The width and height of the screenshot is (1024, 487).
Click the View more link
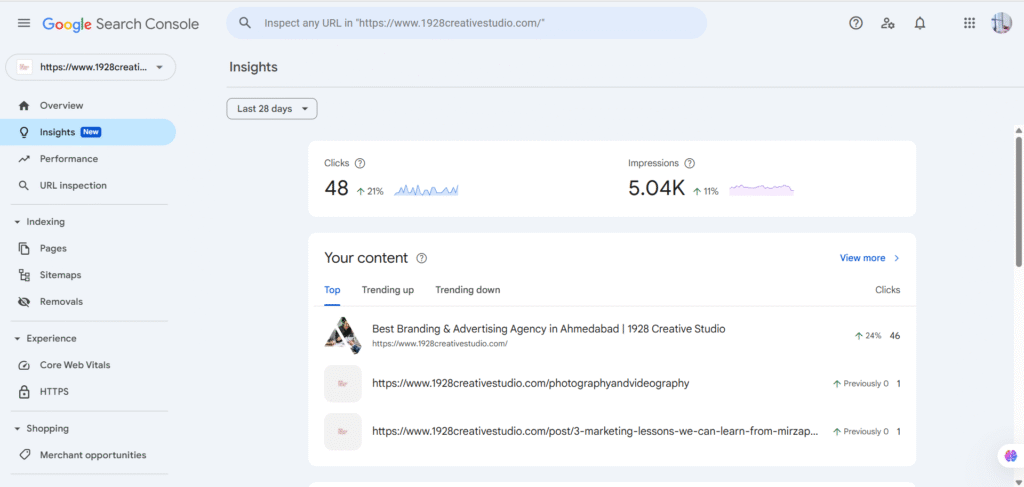(x=863, y=258)
